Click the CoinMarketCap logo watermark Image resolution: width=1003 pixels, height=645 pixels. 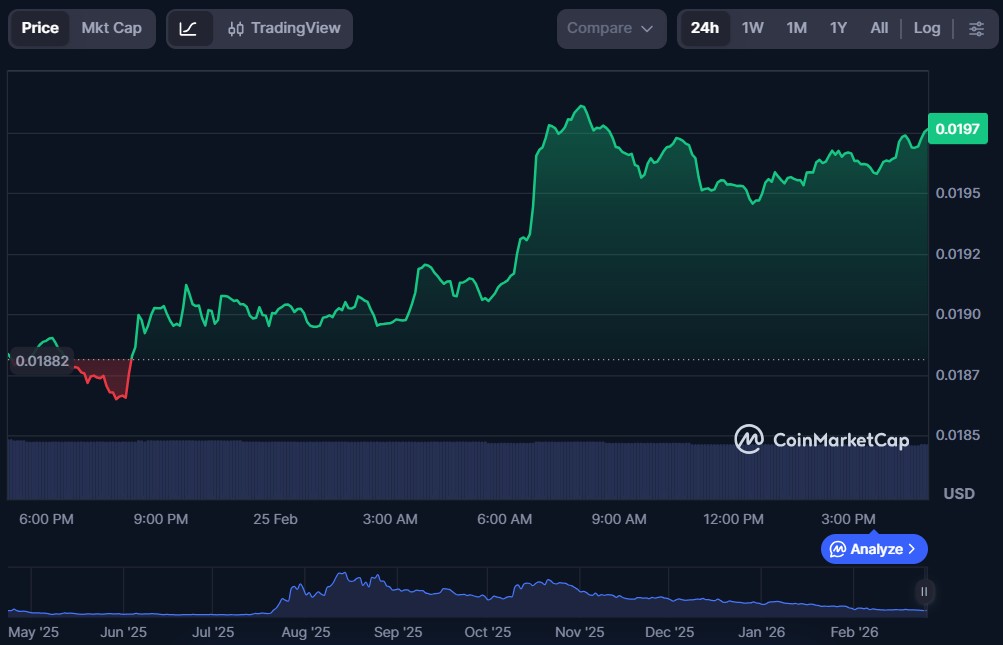coord(821,439)
